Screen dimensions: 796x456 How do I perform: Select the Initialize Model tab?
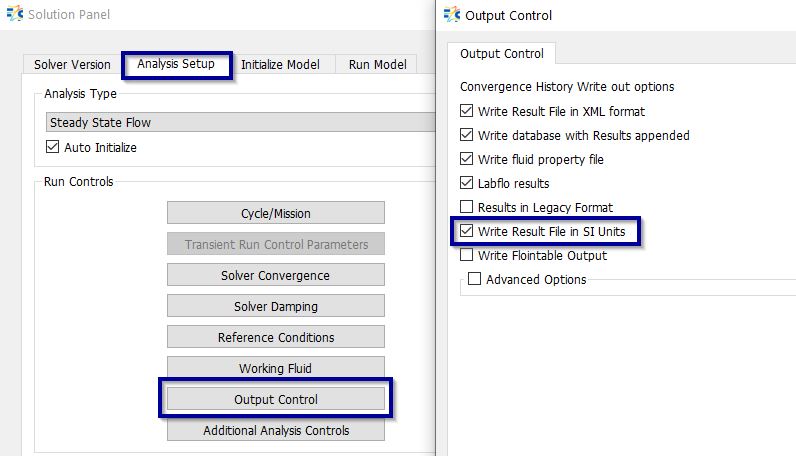coord(280,65)
